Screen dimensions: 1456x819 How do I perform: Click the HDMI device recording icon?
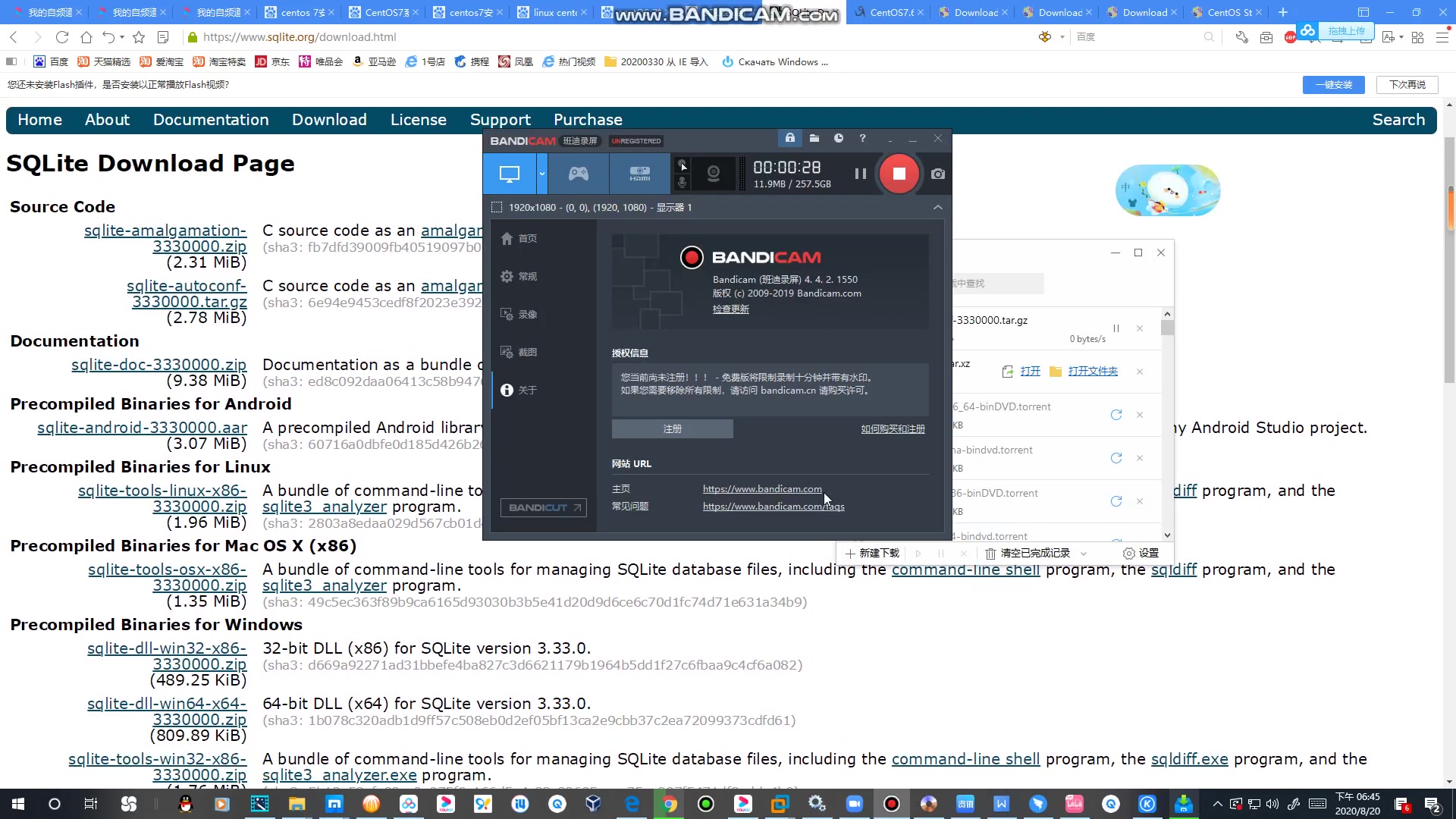tap(640, 174)
